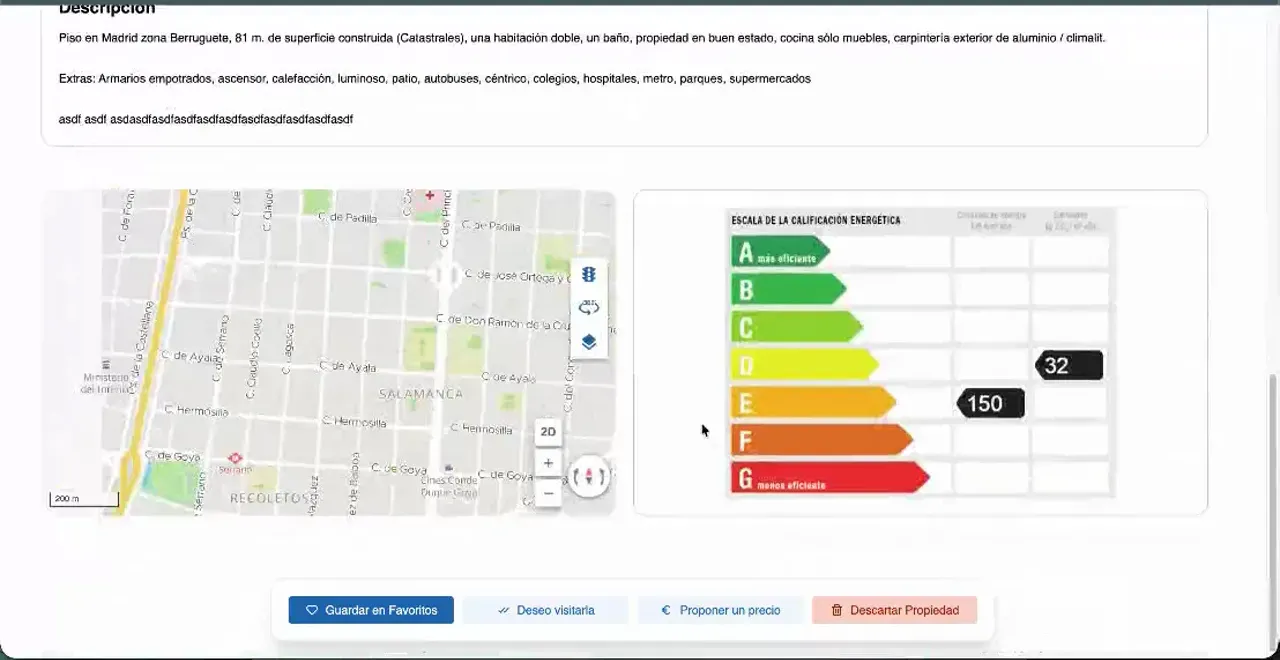Image resolution: width=1280 pixels, height=660 pixels.
Task: Zoom in on the map
Action: point(548,464)
